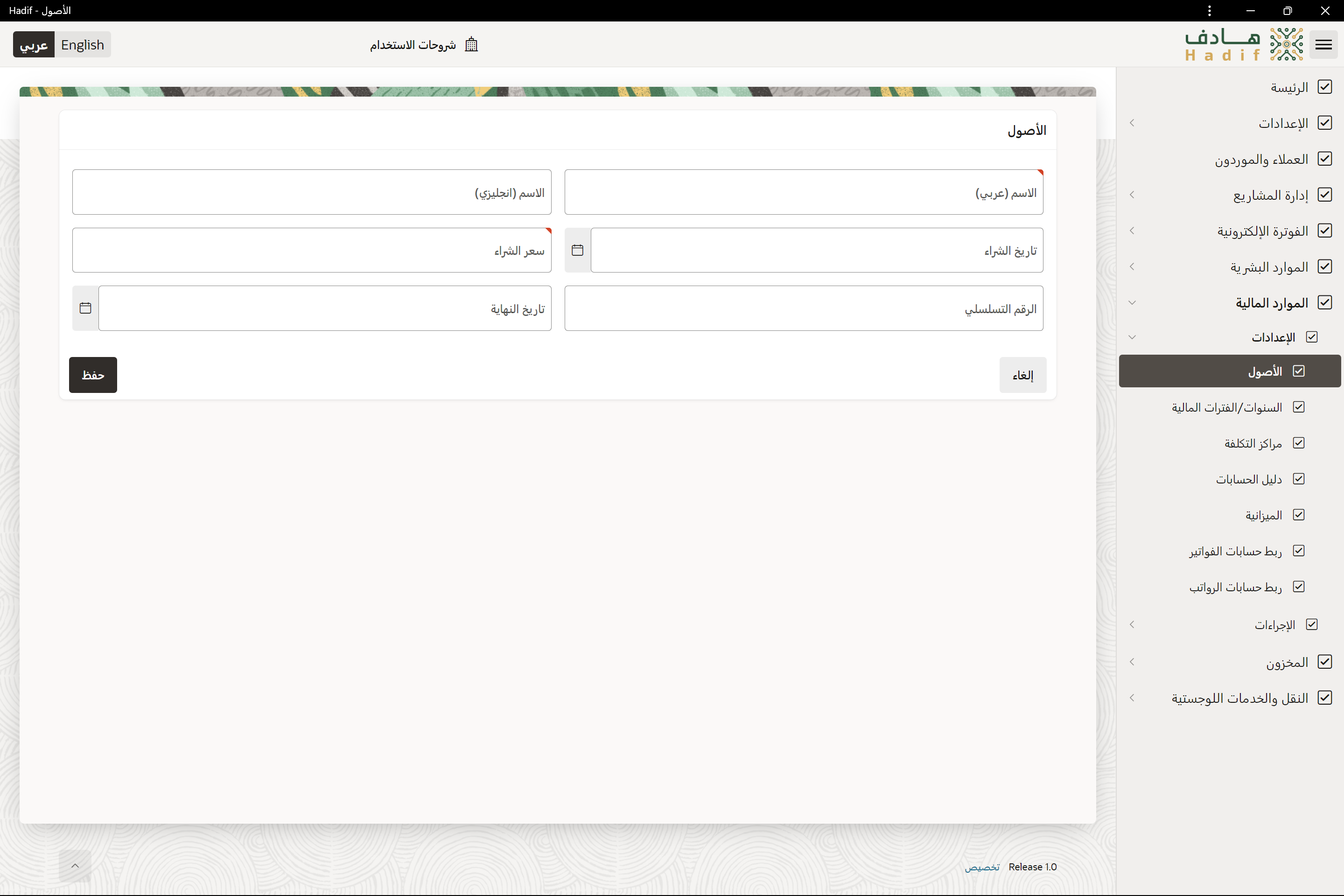This screenshot has width=1344, height=896.
Task: Toggle the checkbox next to مراكز التكلفة
Action: click(x=1299, y=443)
